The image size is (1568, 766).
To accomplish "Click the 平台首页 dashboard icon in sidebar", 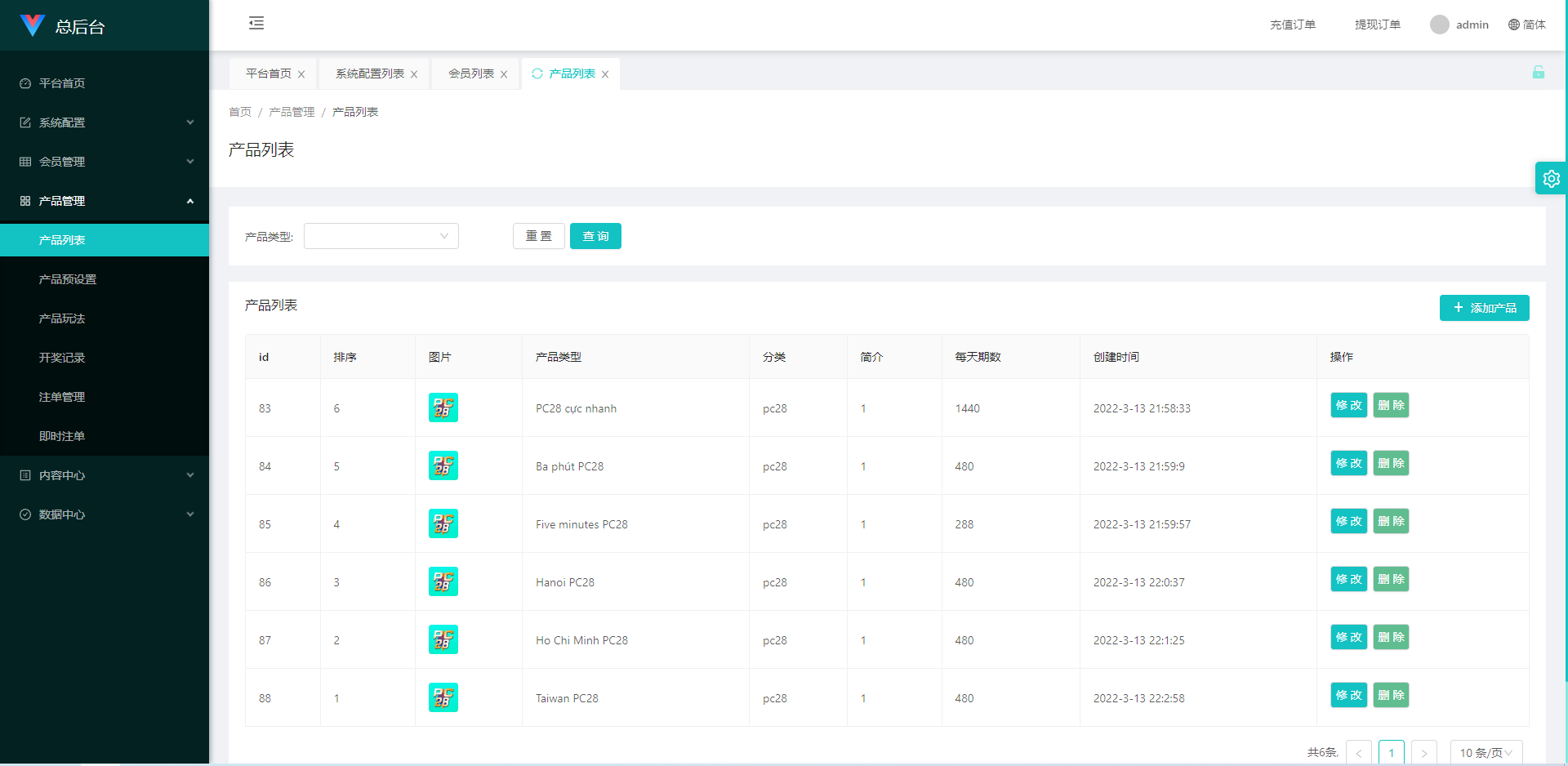I will point(25,83).
